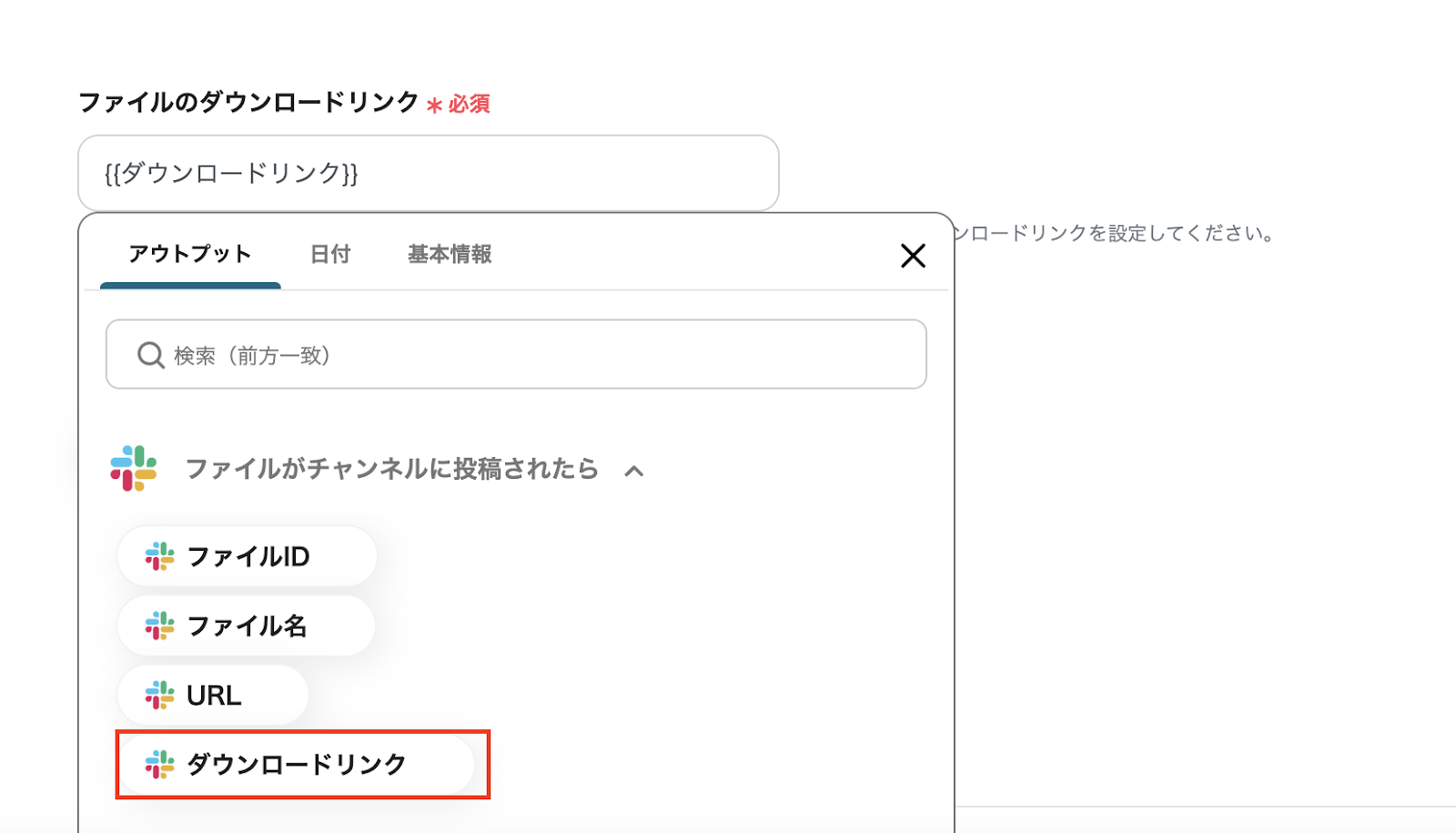Click the {{ダウンロードリンク}} input field
Image resolution: width=1456 pixels, height=833 pixels.
[428, 173]
